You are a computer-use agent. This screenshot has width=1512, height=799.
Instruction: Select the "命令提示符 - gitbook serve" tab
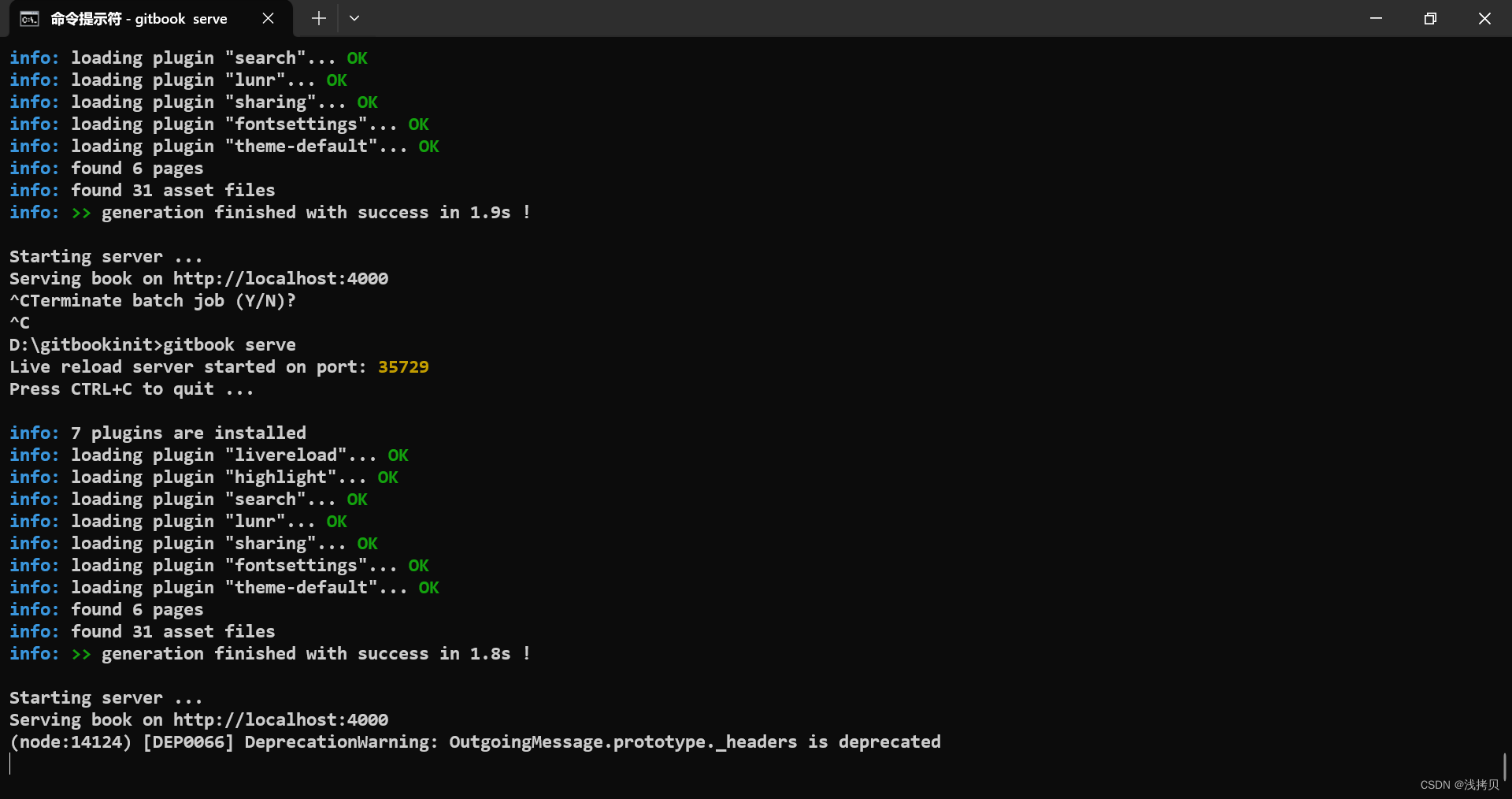150,19
